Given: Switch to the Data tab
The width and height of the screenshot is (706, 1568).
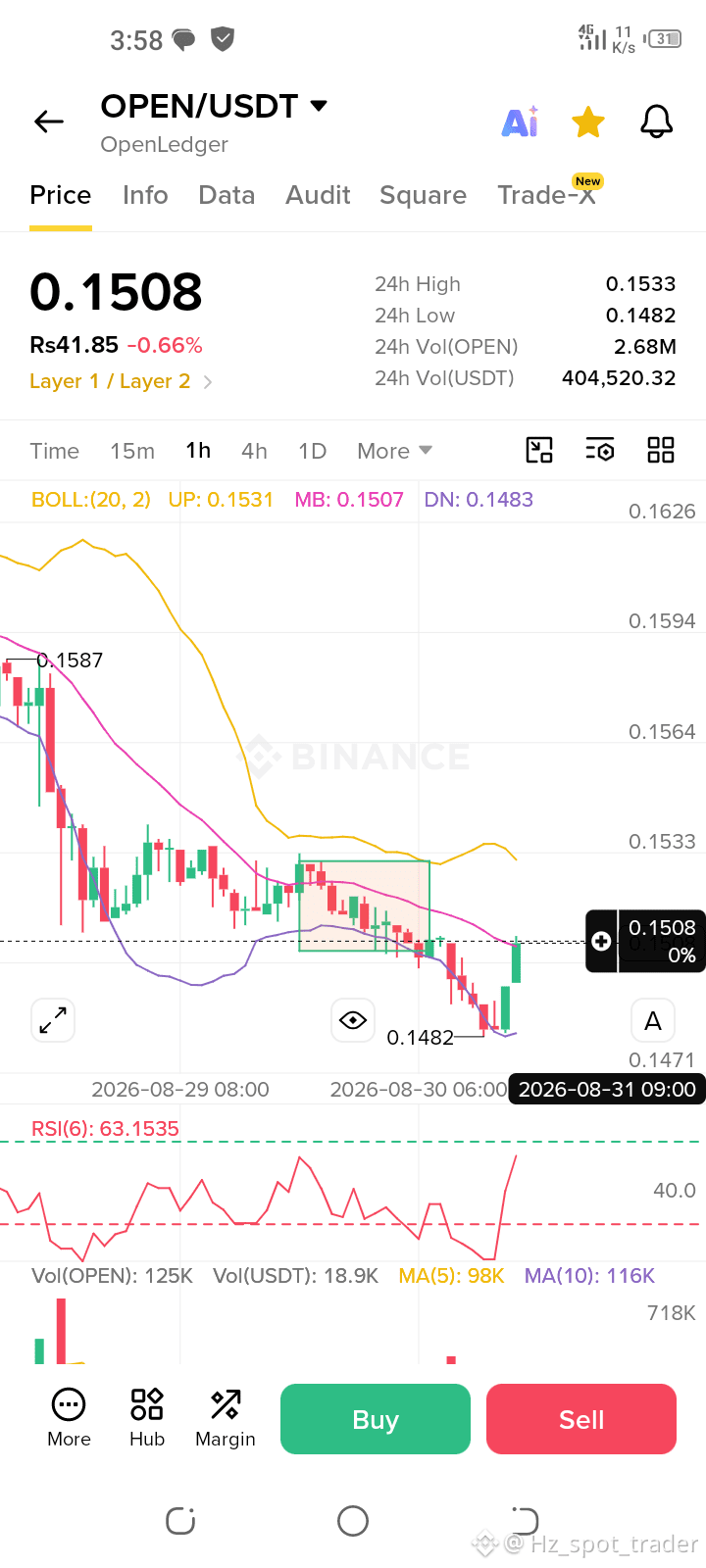Looking at the screenshot, I should [x=227, y=195].
